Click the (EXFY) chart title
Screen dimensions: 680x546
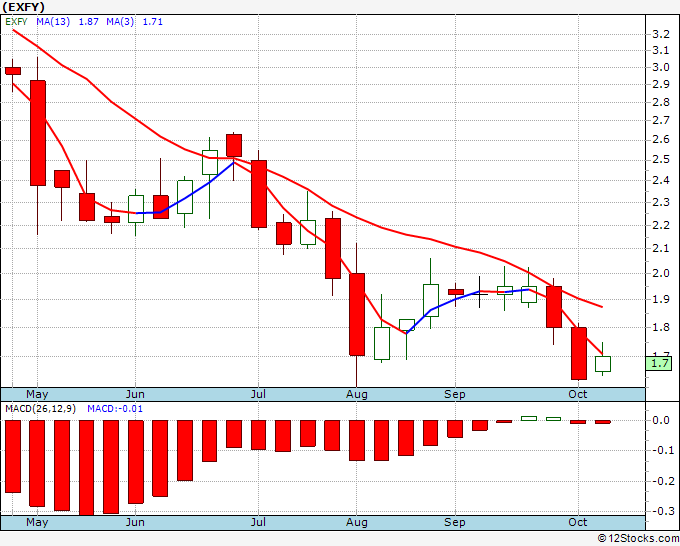click(x=23, y=7)
